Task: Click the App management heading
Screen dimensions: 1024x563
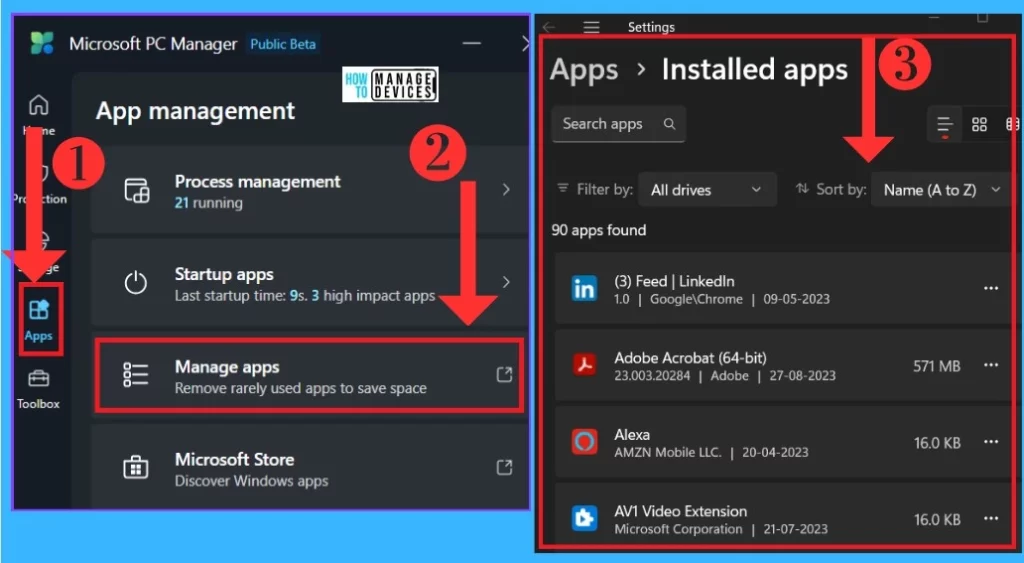Action: point(195,111)
